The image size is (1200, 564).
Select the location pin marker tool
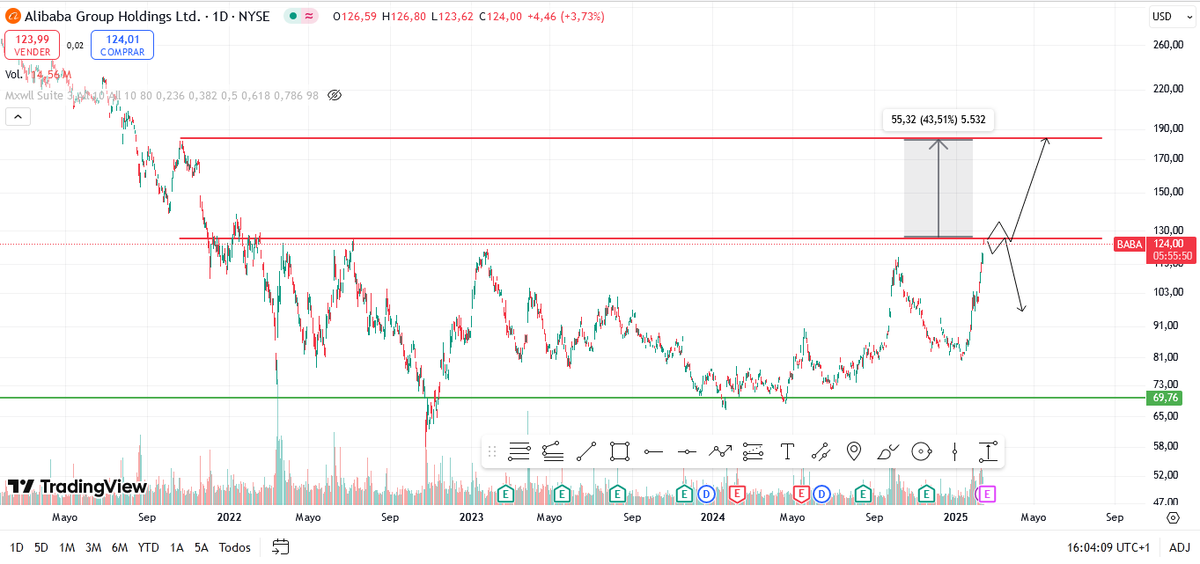pyautogui.click(x=854, y=452)
